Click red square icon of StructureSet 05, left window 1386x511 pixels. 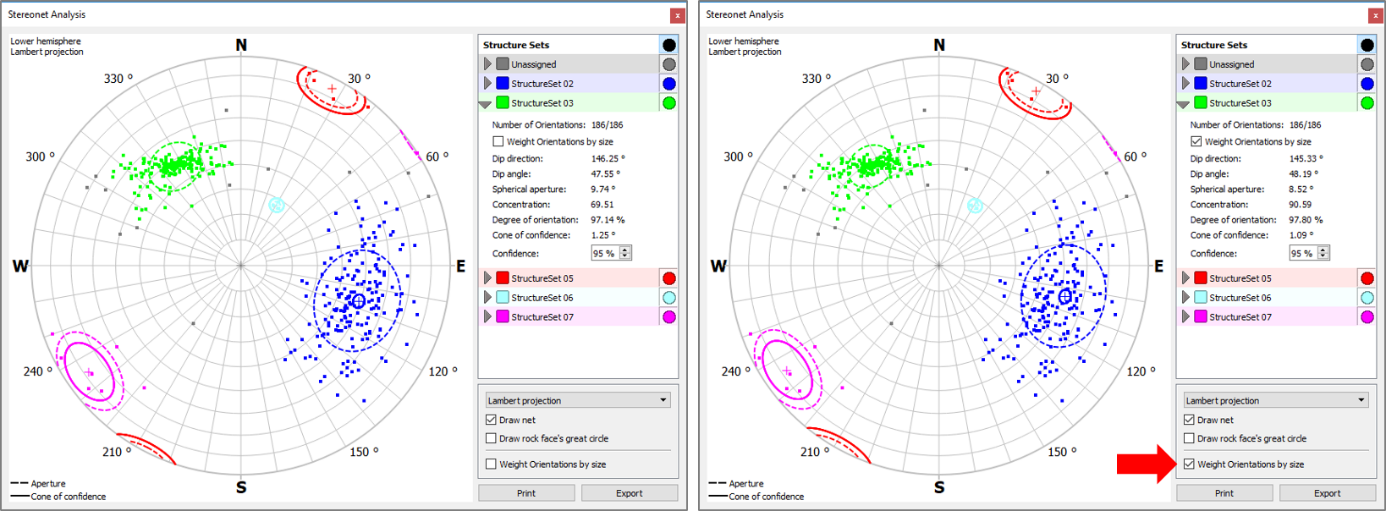[x=502, y=278]
